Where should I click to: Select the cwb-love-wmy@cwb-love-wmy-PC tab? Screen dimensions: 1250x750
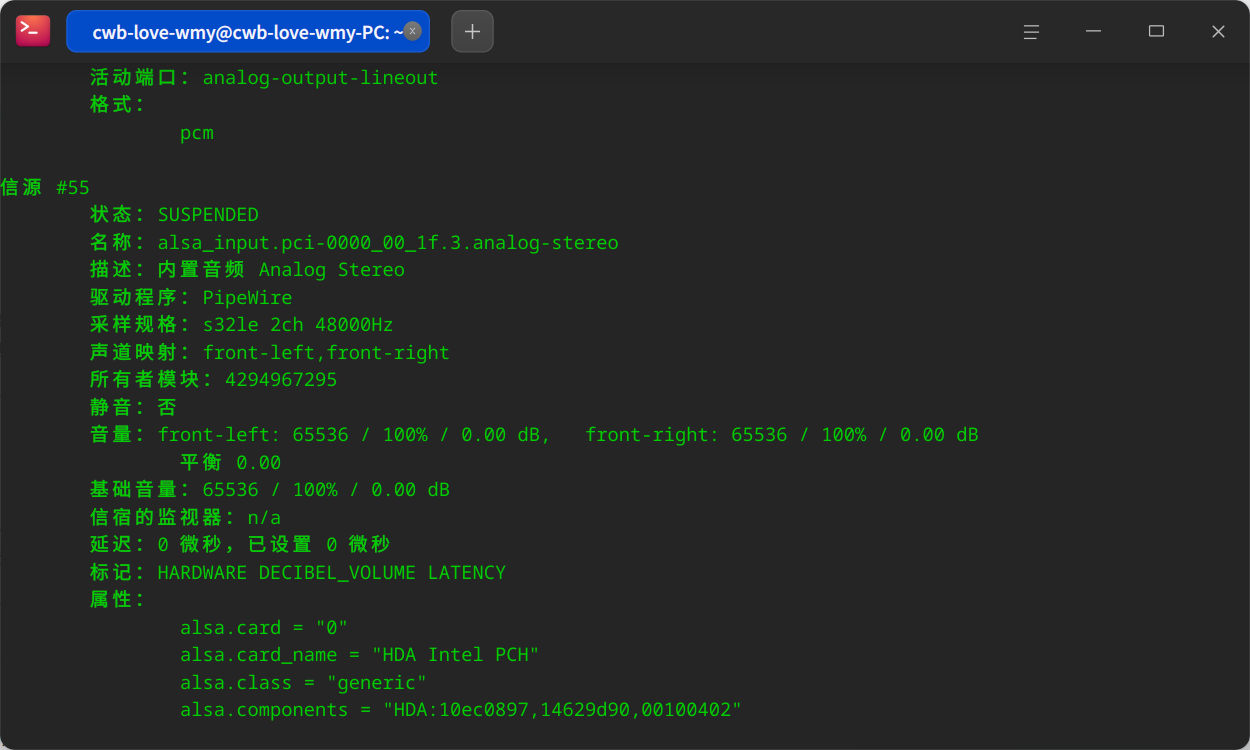tap(248, 32)
